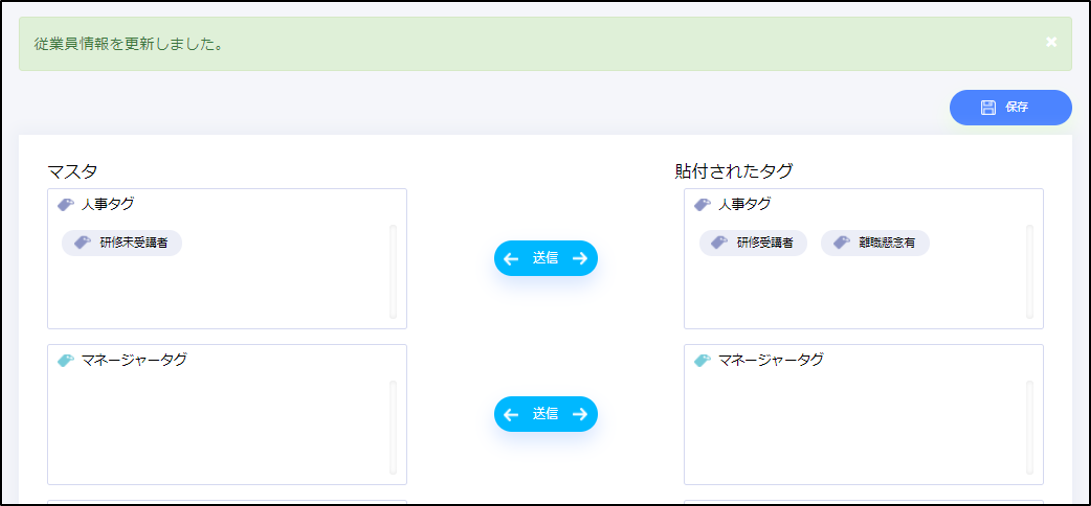Click the floppy disk save icon
1091x506 pixels.
[x=988, y=107]
